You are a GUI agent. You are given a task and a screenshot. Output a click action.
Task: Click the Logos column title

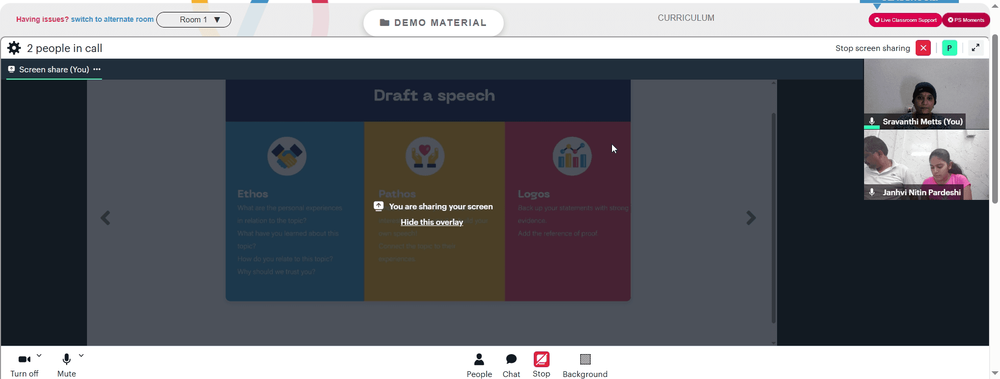tap(534, 194)
